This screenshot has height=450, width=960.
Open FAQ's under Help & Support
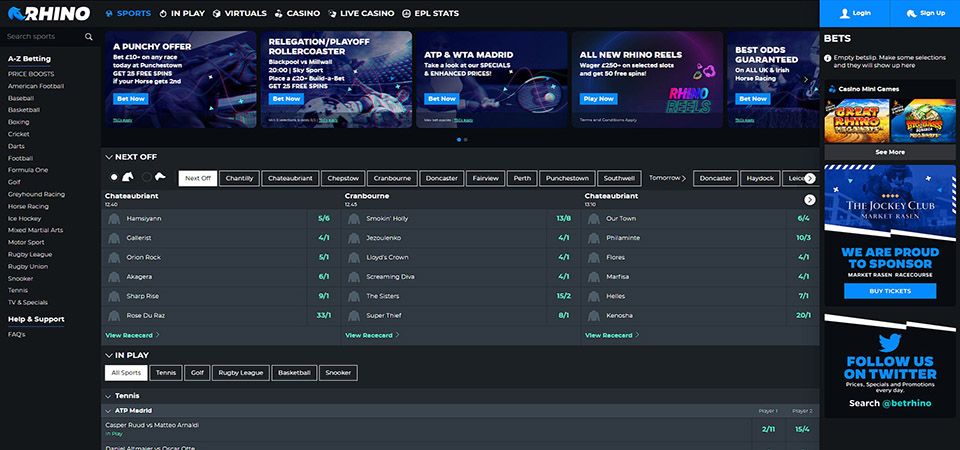[17, 335]
